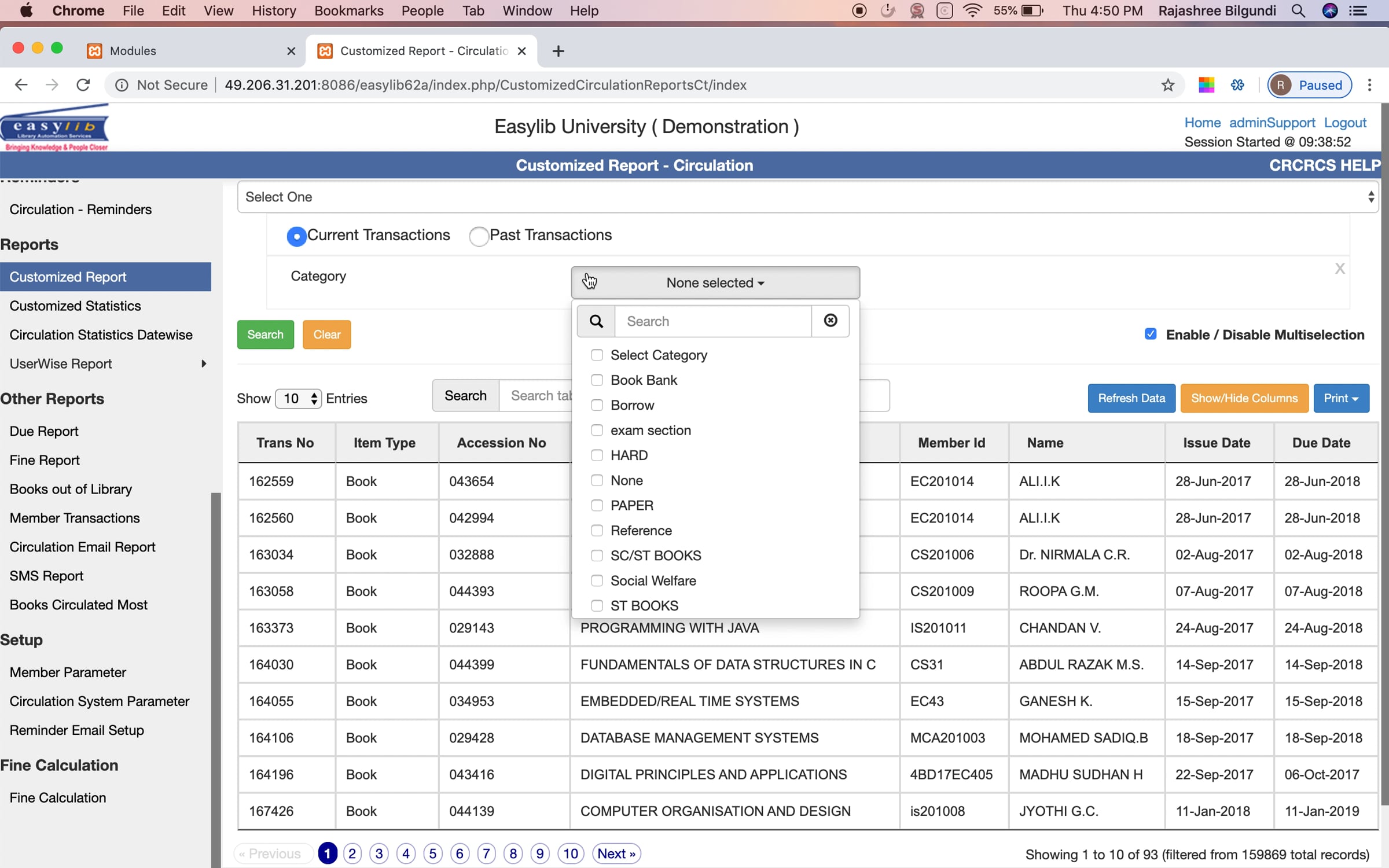Screen dimensions: 1389x868
Task: Reload the page with the refresh icon
Action: (83, 85)
